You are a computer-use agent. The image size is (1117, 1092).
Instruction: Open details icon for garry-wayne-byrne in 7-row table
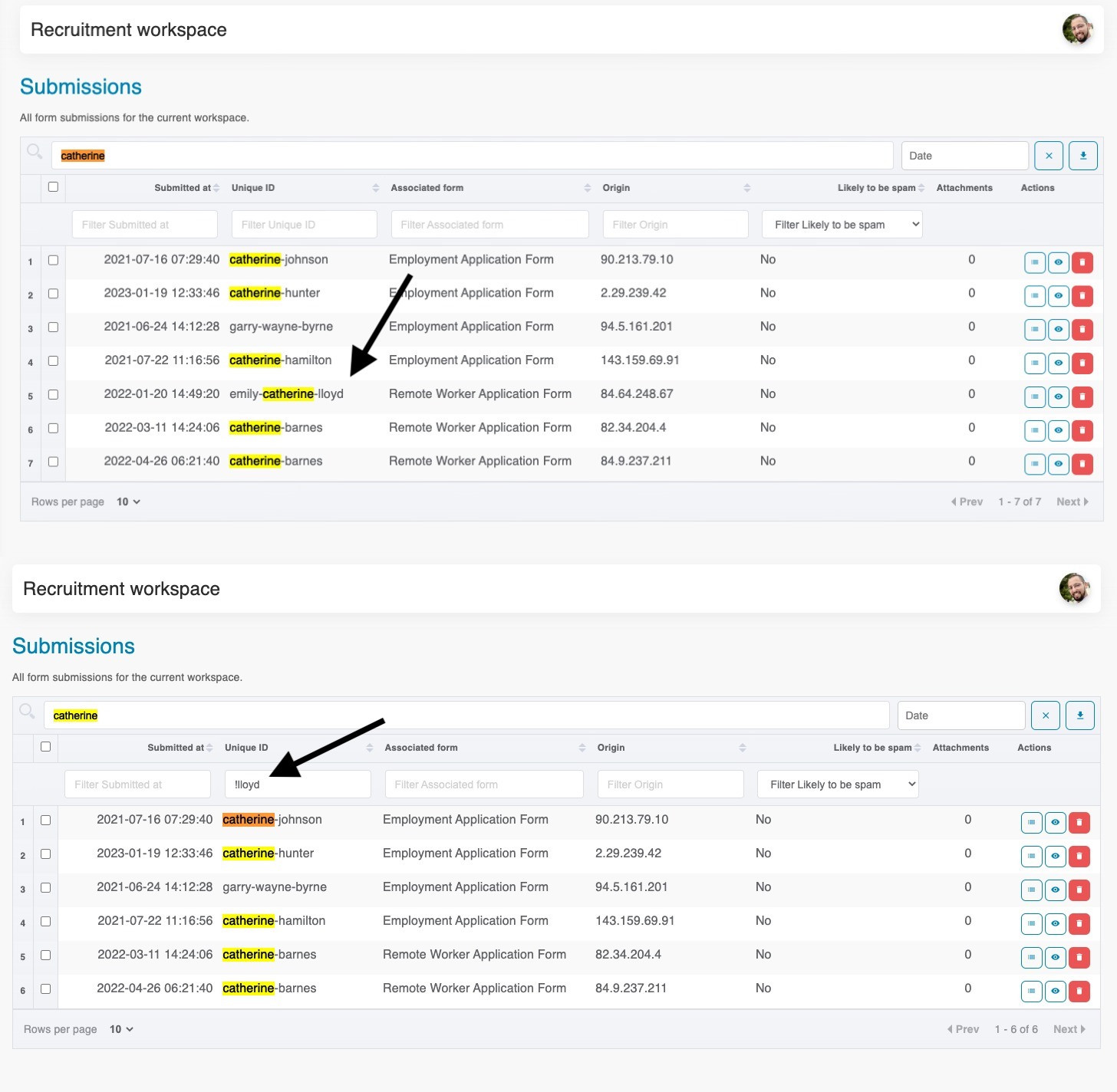pos(1035,330)
